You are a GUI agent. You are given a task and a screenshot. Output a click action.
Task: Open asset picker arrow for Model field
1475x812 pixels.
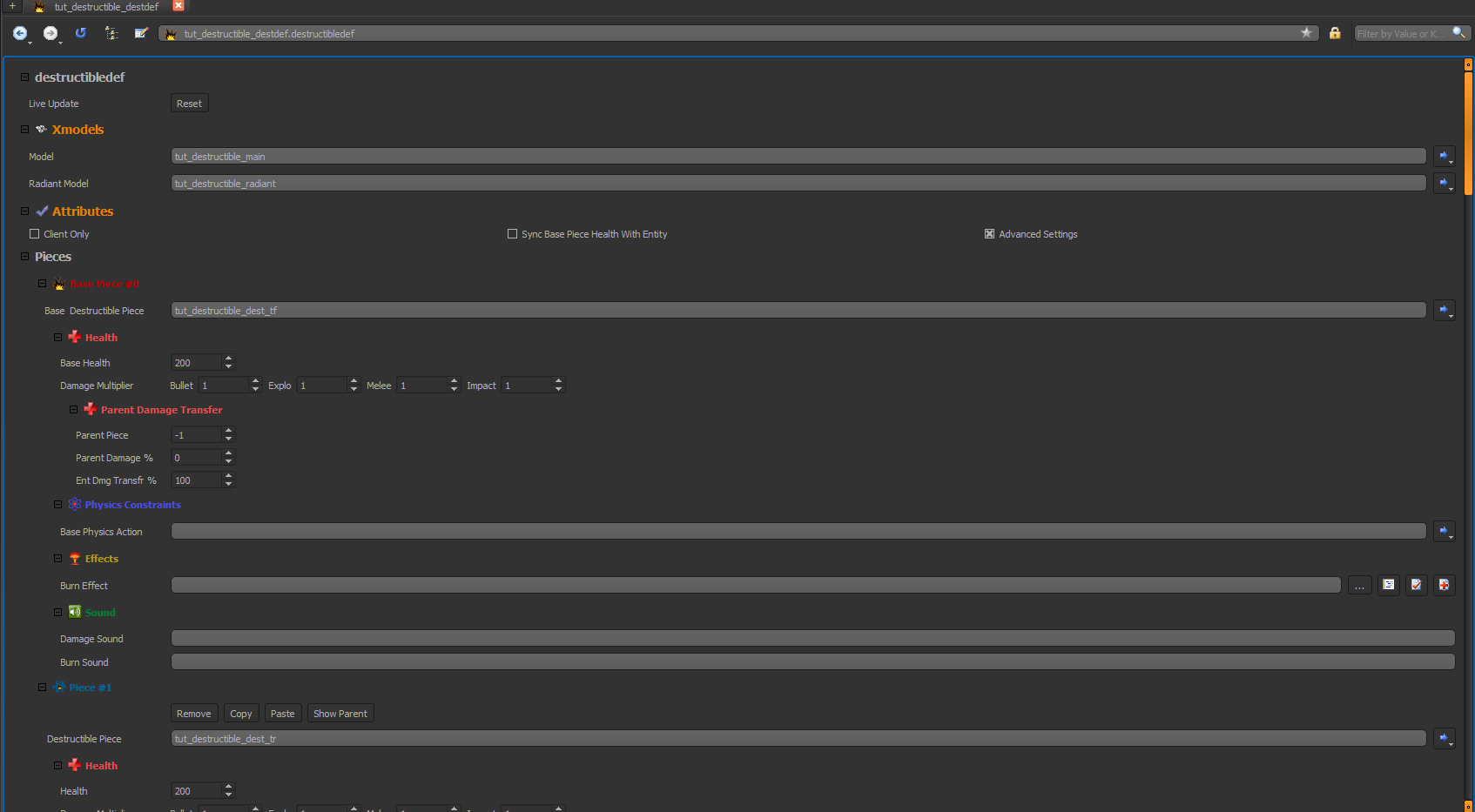click(1445, 157)
